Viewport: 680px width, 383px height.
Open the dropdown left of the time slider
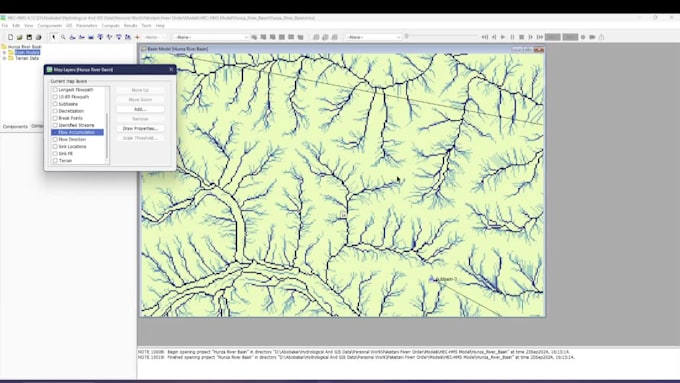coord(373,37)
